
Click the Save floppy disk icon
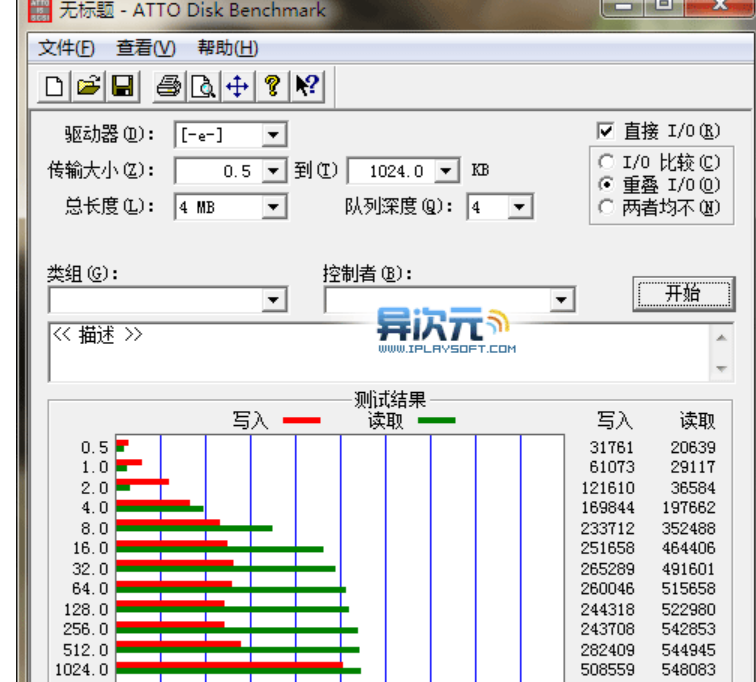(122, 87)
